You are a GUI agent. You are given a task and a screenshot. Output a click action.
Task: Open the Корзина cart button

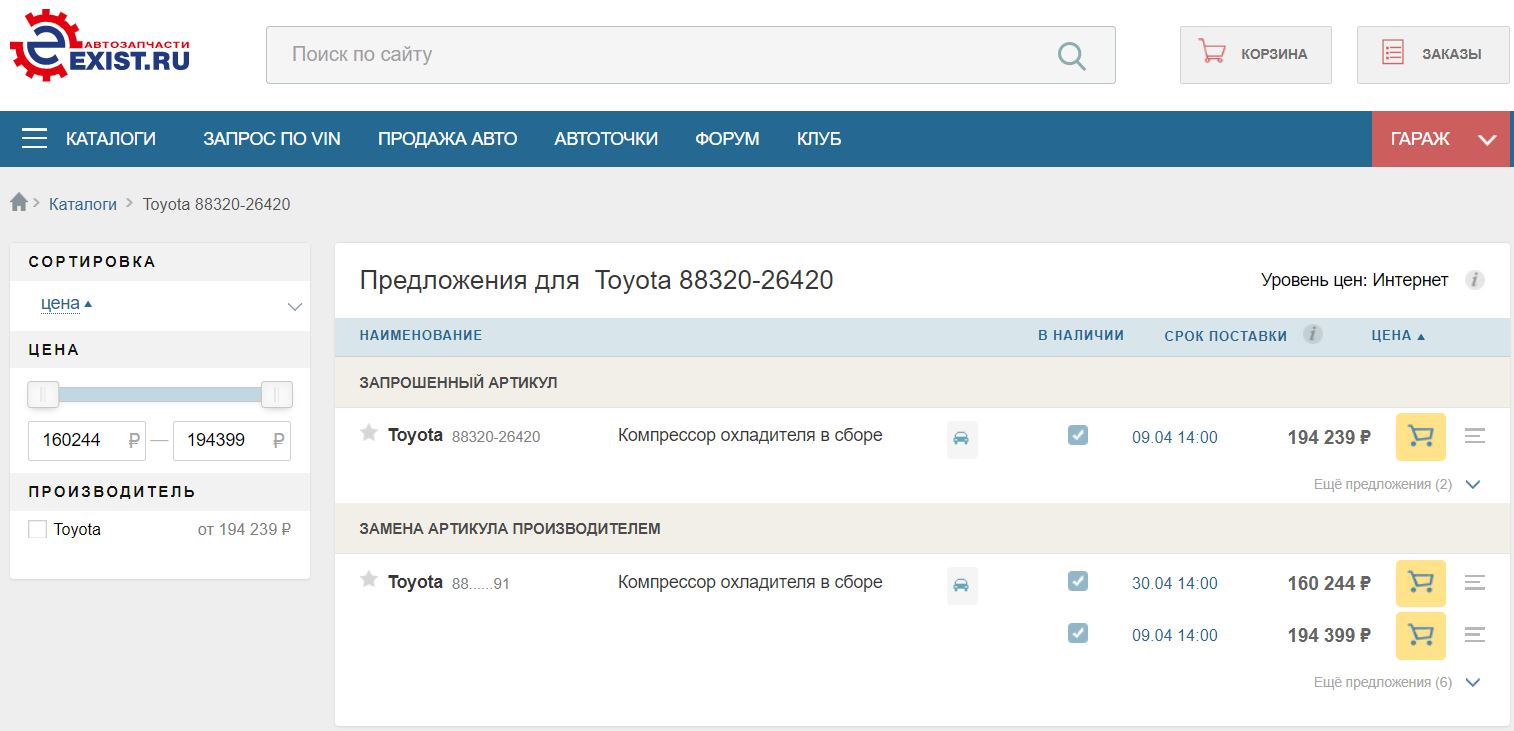tap(1255, 55)
